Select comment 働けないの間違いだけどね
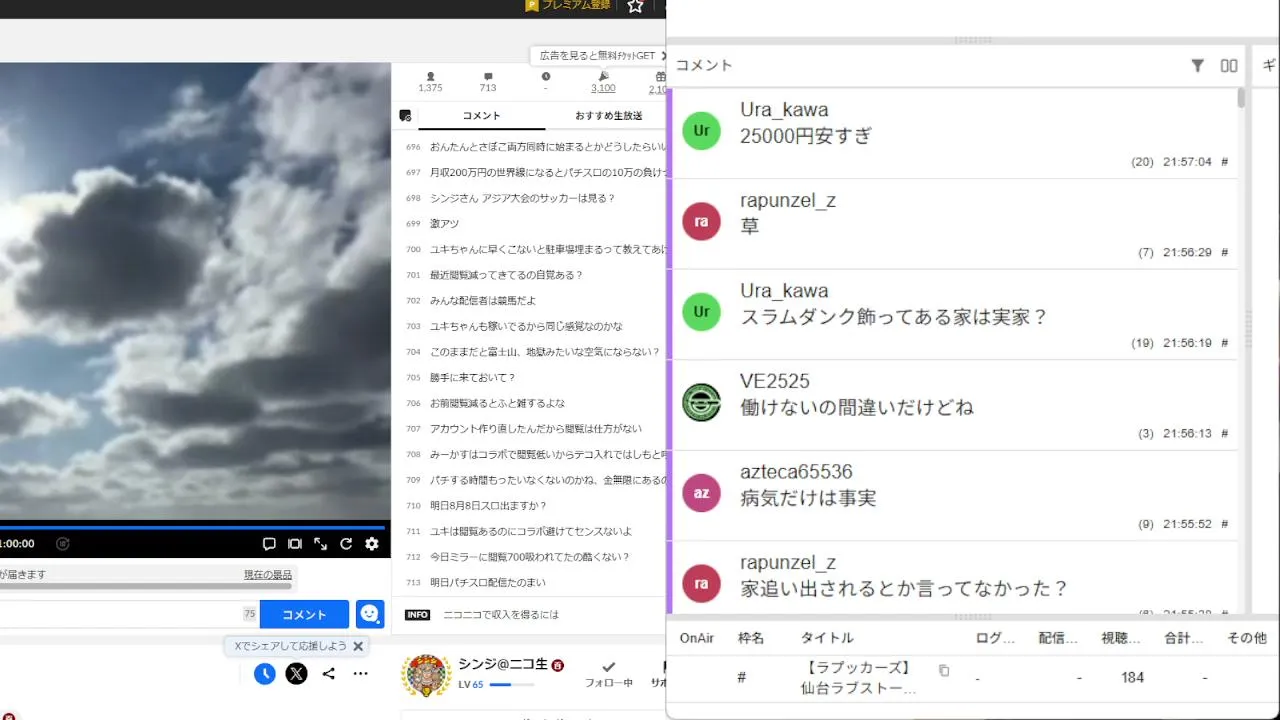1280x720 pixels. [856, 408]
